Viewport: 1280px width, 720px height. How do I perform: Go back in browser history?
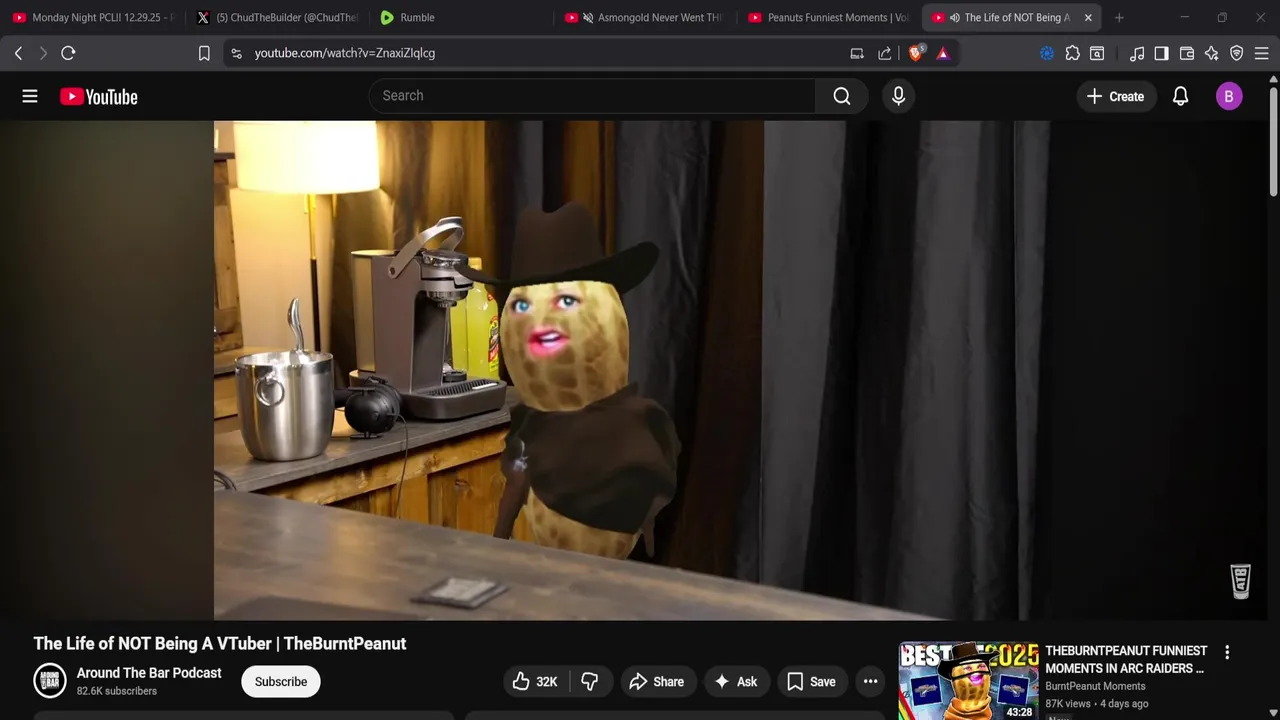[18, 53]
